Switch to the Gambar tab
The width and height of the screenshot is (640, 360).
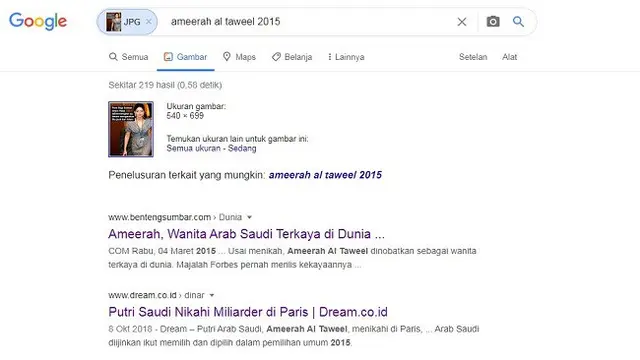pyautogui.click(x=186, y=57)
